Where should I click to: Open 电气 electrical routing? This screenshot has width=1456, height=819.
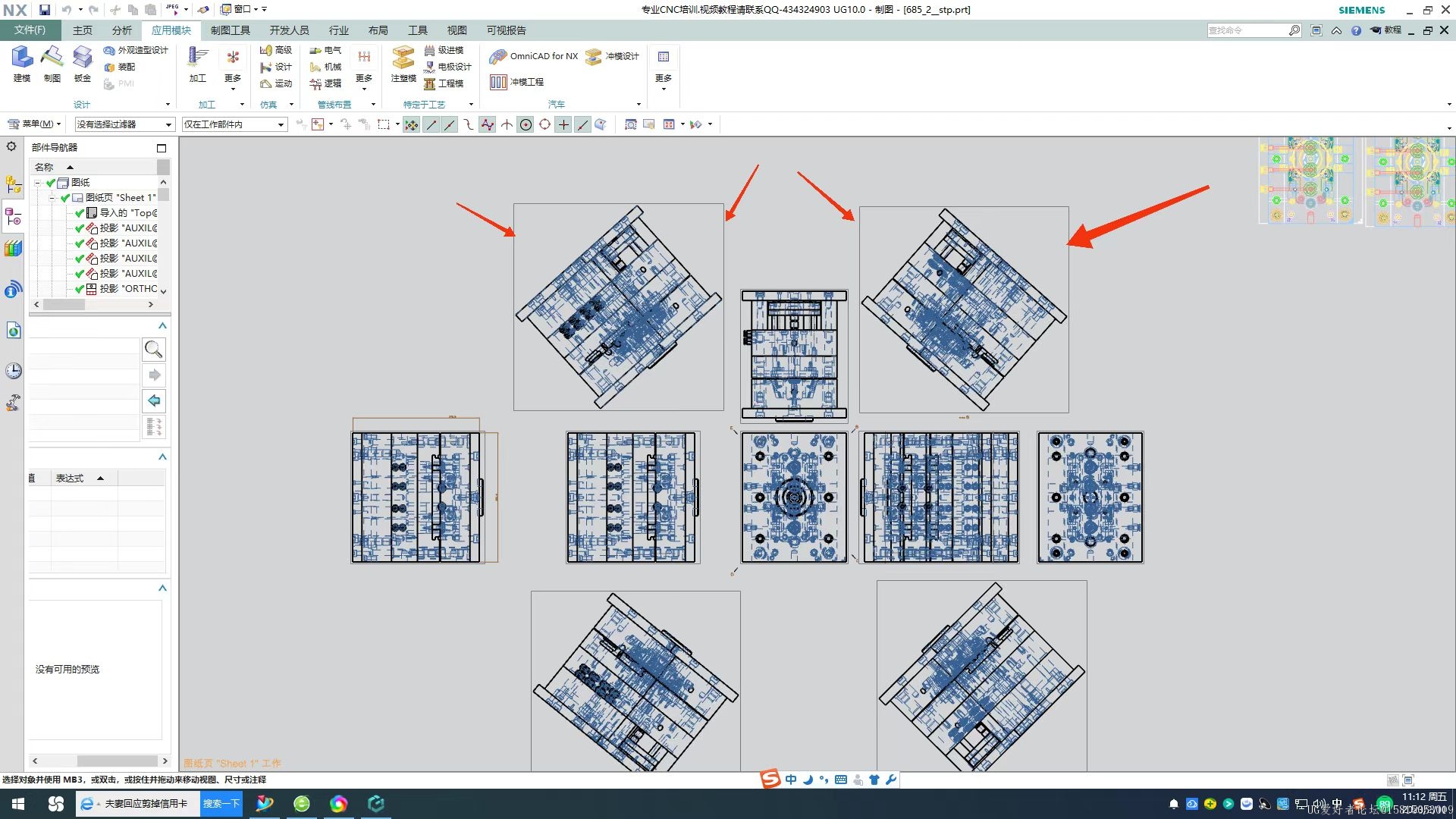coord(325,50)
